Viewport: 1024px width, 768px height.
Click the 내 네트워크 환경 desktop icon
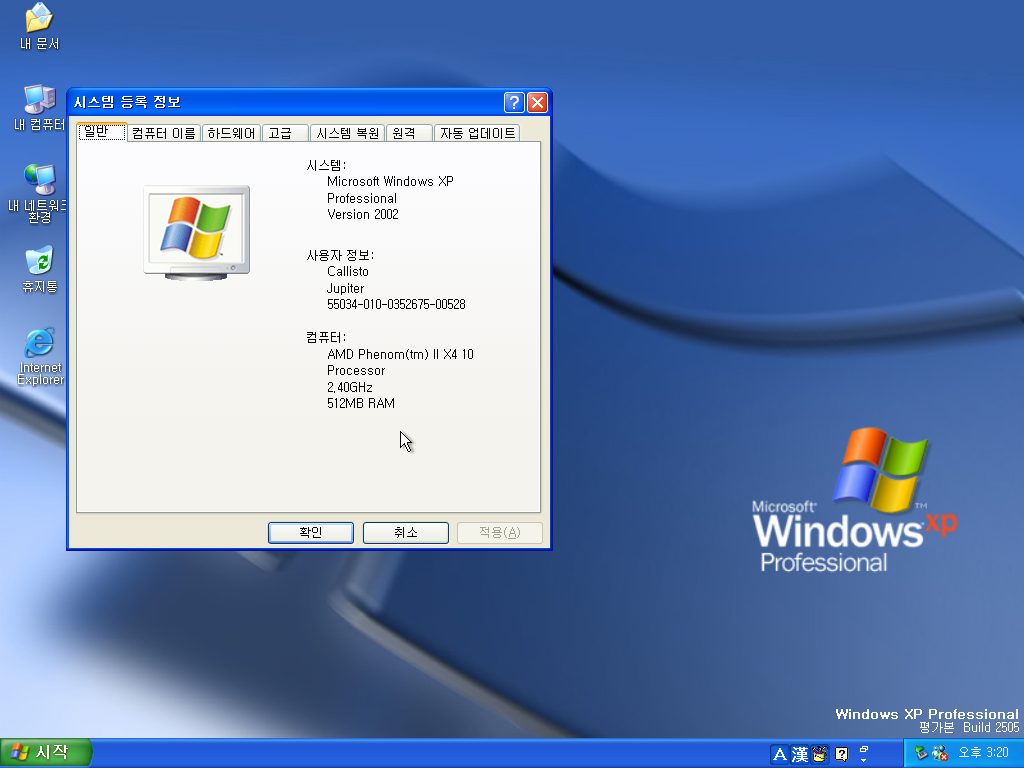(x=39, y=180)
